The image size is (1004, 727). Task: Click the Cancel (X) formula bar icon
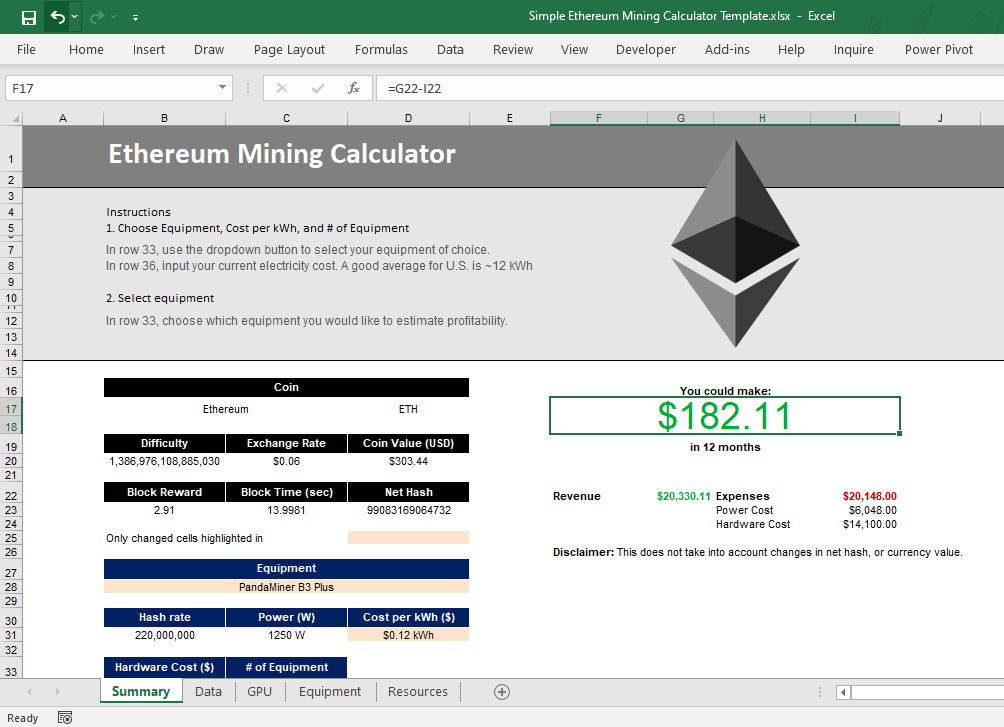coord(282,88)
